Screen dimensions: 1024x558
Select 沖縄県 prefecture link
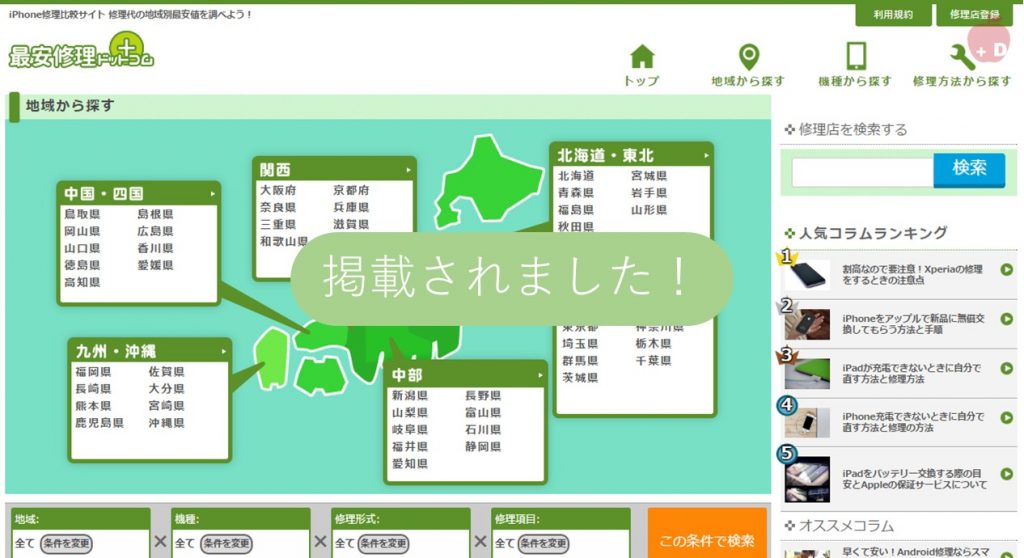tap(166, 423)
